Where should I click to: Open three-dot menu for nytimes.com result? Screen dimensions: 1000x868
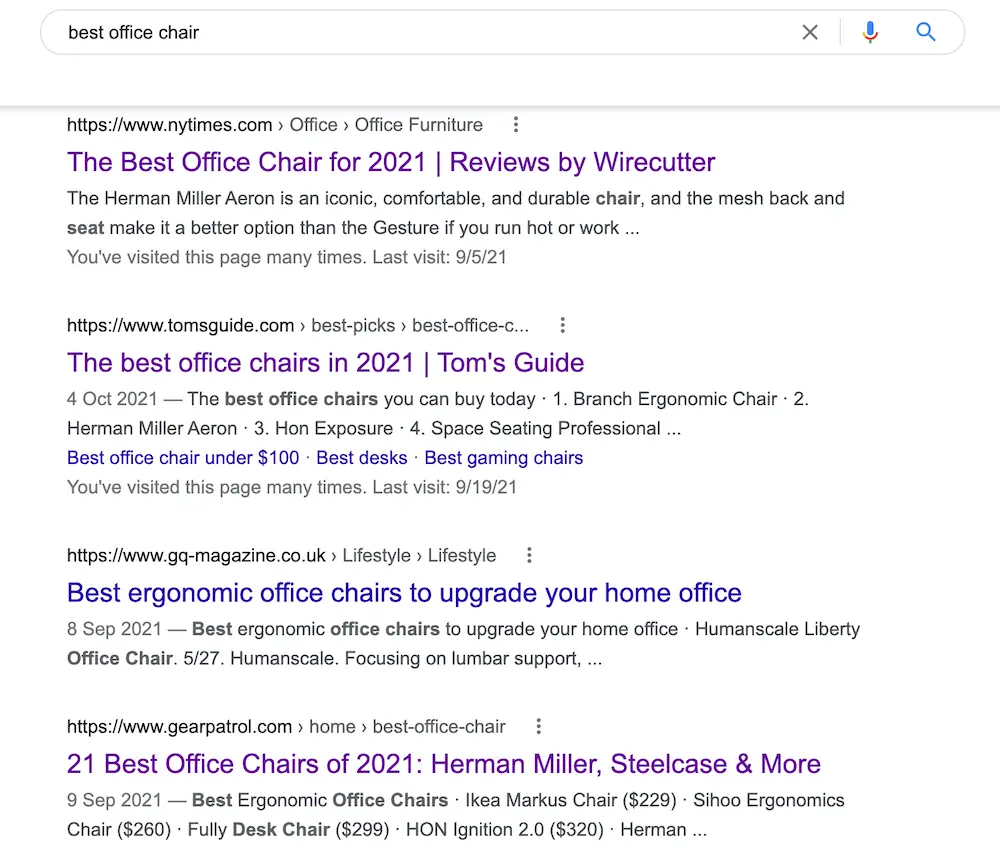point(516,125)
